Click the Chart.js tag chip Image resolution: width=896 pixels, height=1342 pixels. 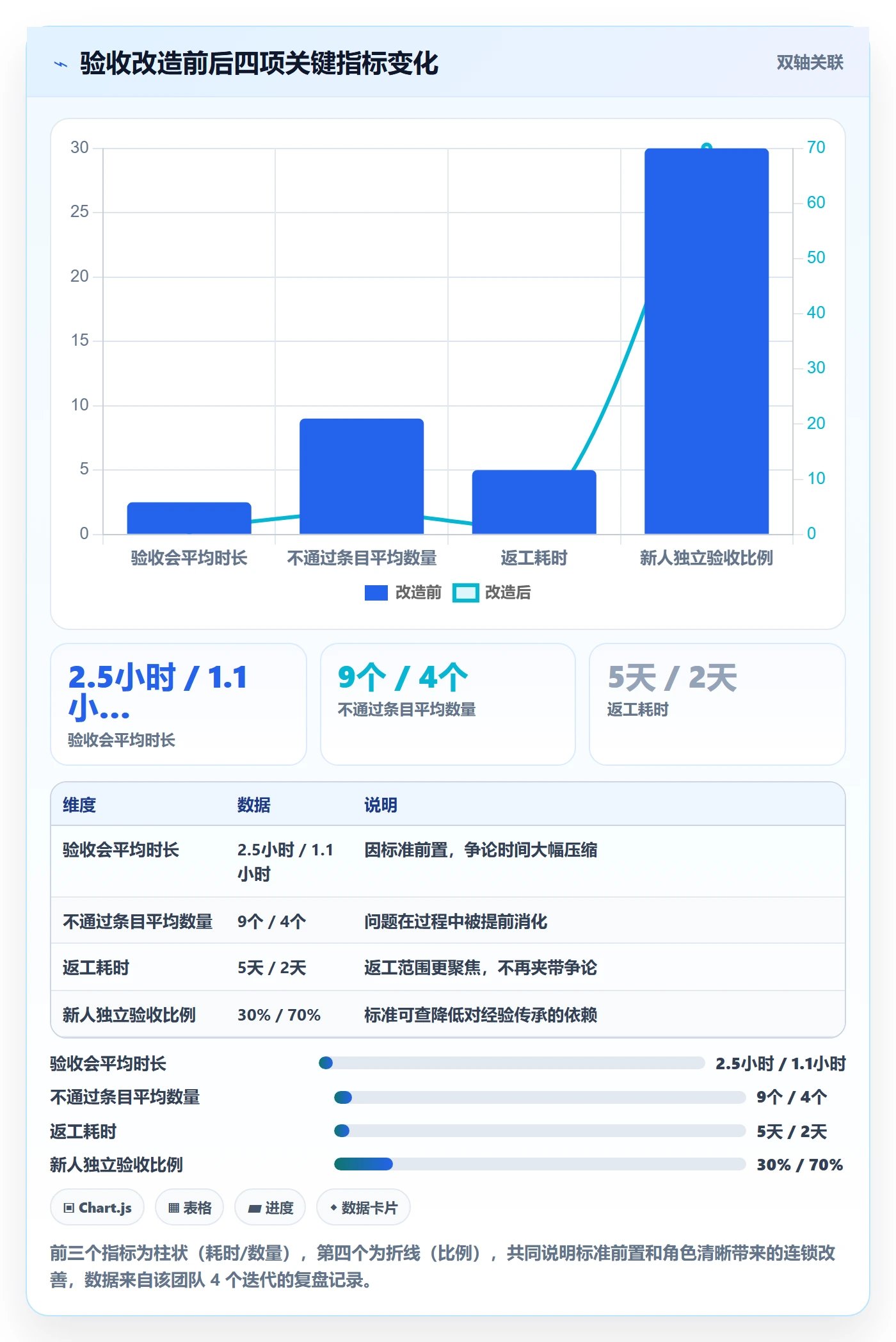(97, 1208)
